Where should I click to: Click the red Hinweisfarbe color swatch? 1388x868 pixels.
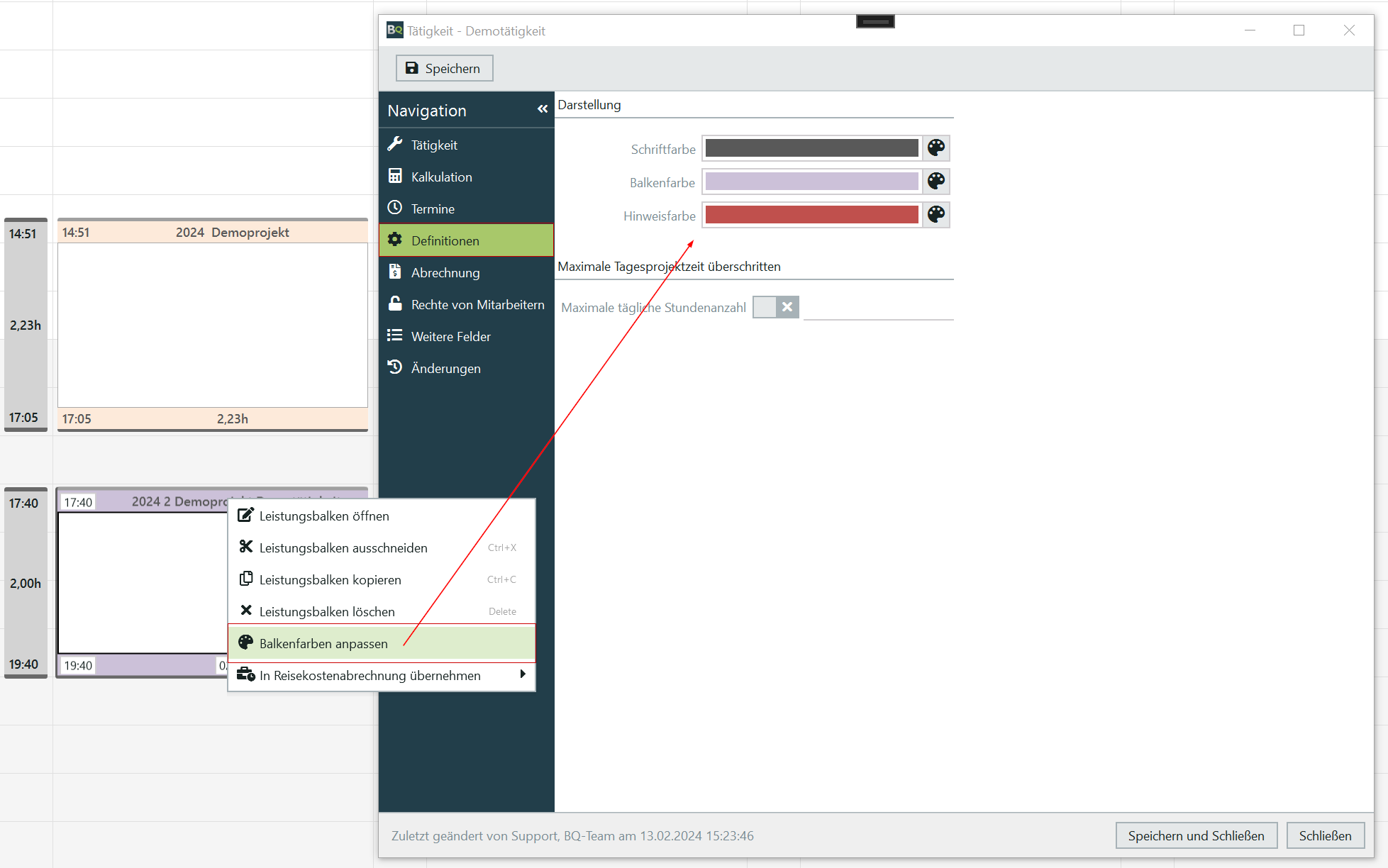pos(811,215)
